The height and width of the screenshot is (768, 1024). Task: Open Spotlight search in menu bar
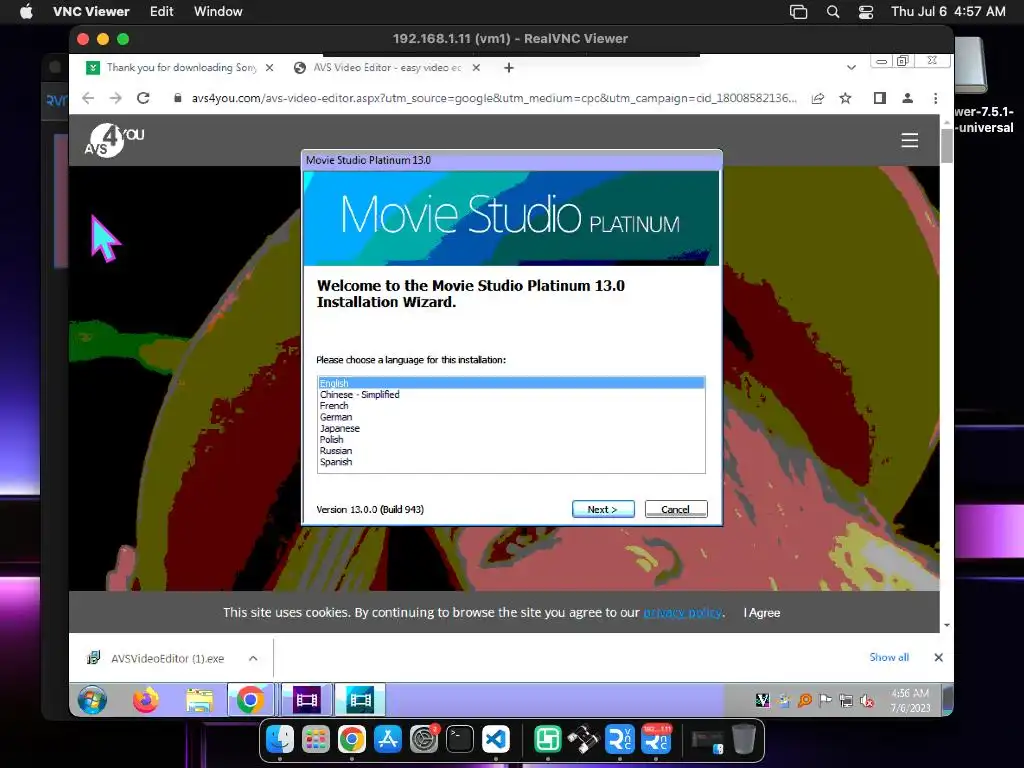[833, 12]
